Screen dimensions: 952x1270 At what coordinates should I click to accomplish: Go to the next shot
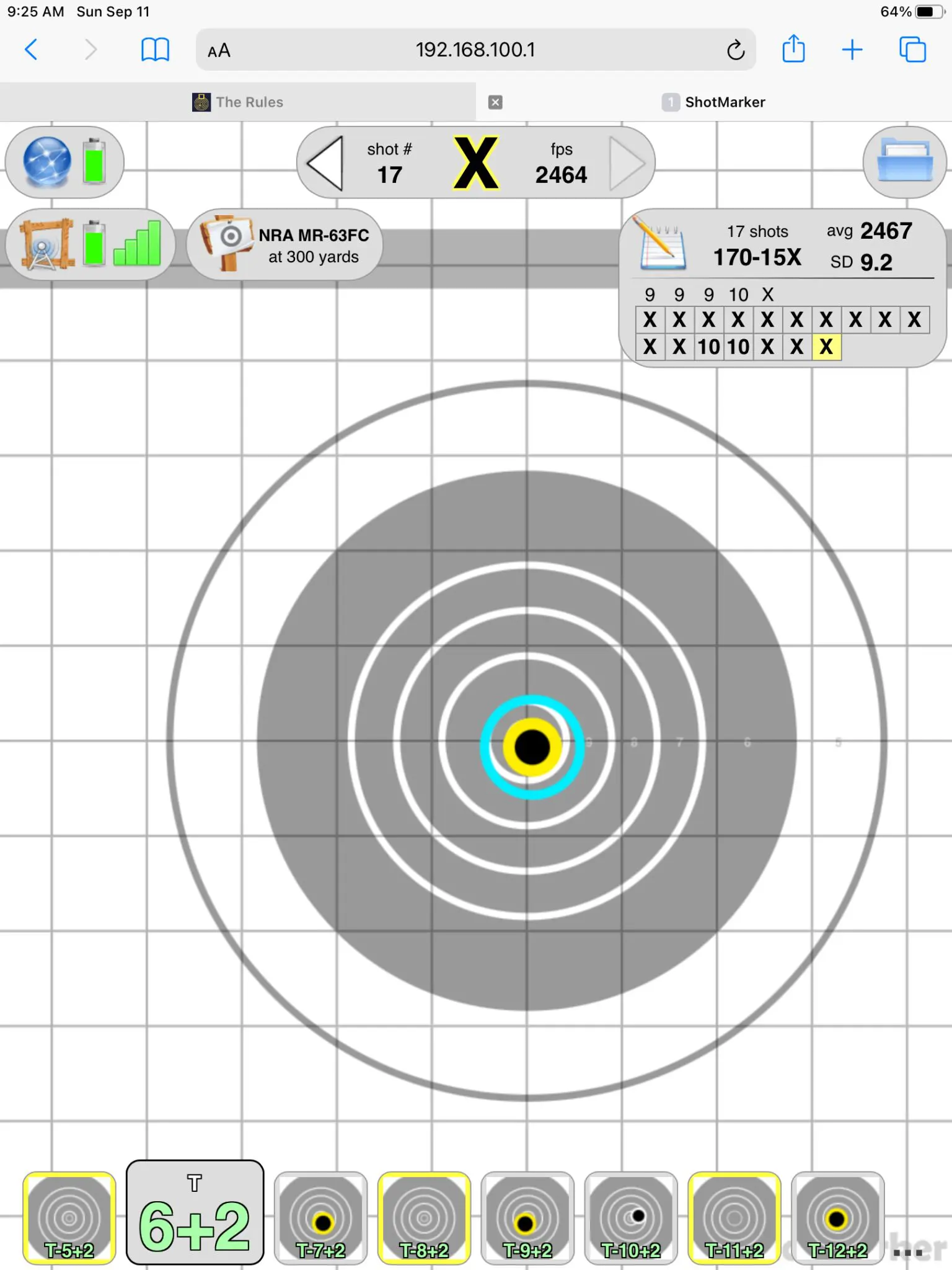click(x=627, y=164)
